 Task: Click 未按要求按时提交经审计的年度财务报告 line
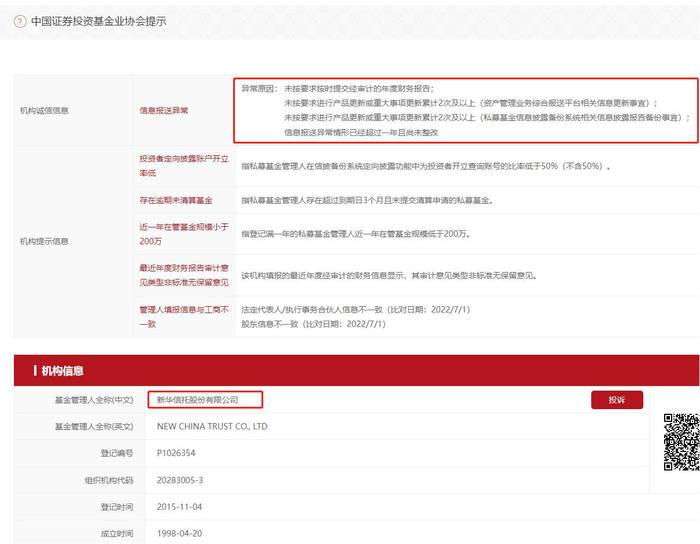[359, 88]
